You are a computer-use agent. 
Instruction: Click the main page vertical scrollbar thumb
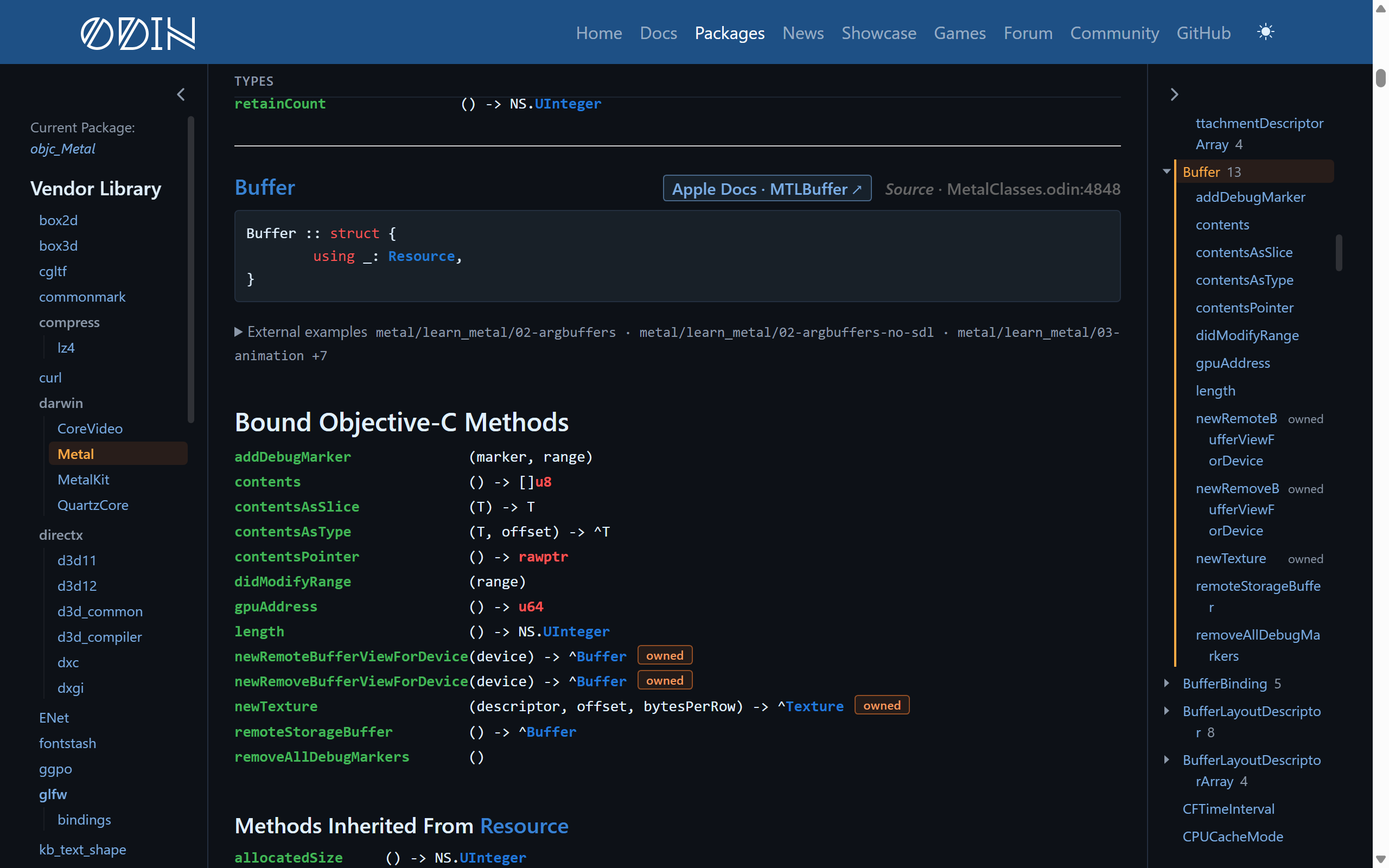click(x=1380, y=78)
